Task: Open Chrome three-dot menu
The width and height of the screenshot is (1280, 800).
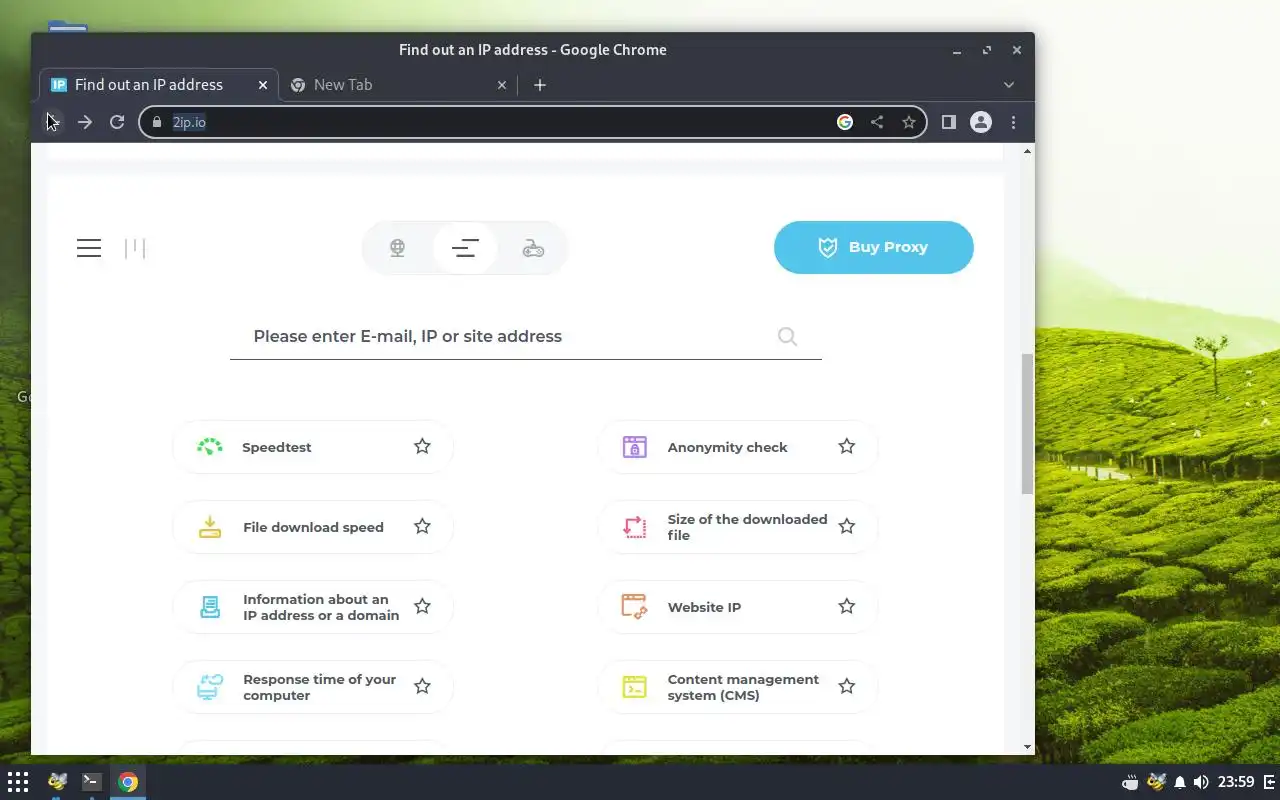Action: [x=1014, y=122]
